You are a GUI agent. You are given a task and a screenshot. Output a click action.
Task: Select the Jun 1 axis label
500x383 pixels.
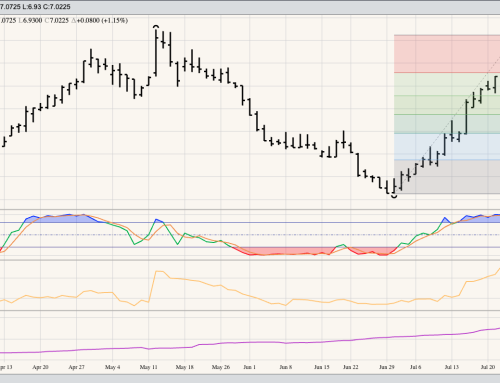click(249, 367)
